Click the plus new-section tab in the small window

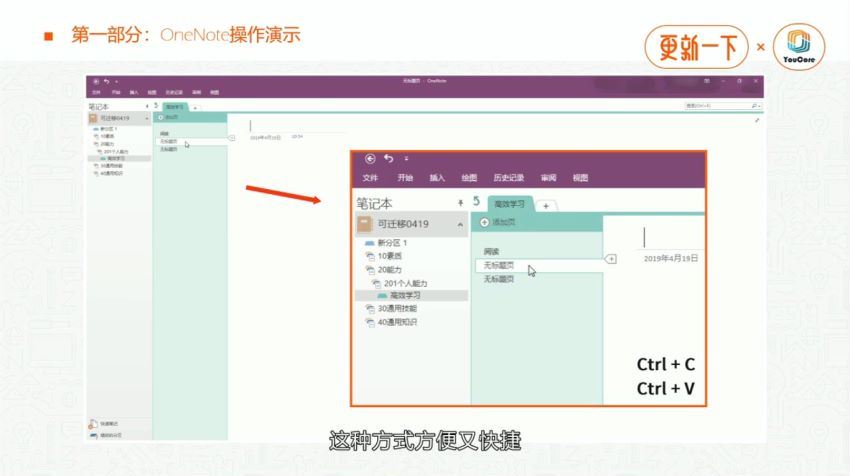click(x=195, y=108)
